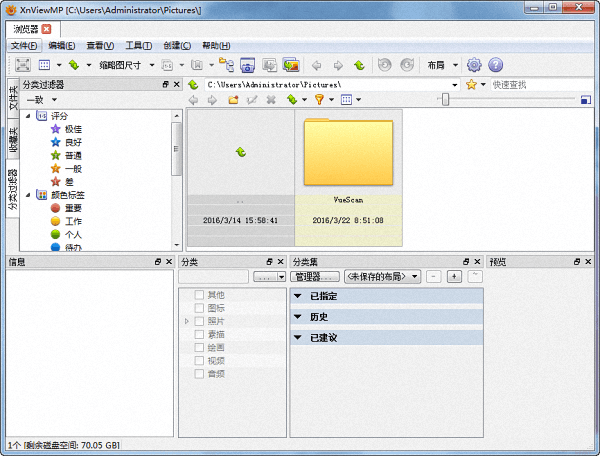Check the 绘图 category checkbox

[199, 347]
